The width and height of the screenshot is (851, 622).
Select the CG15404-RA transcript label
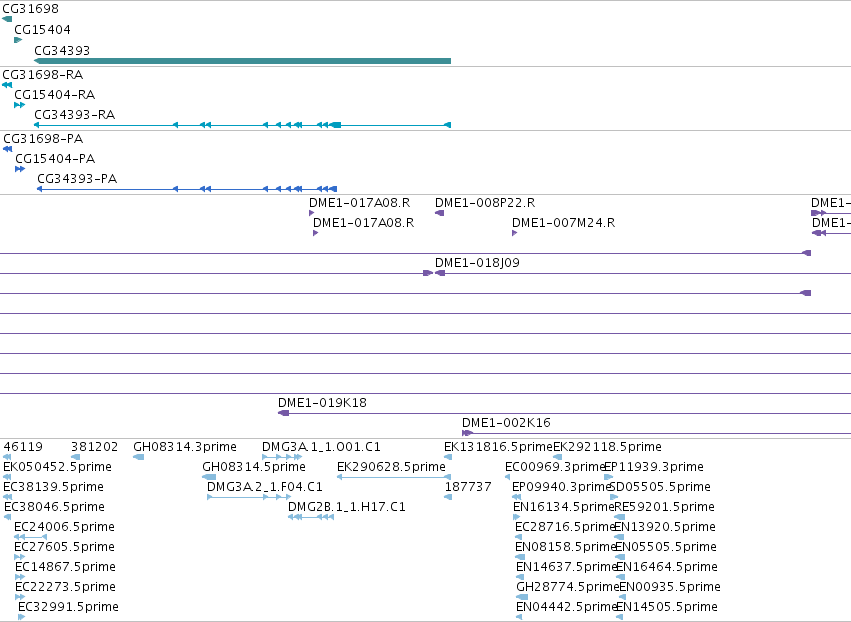click(x=55, y=94)
